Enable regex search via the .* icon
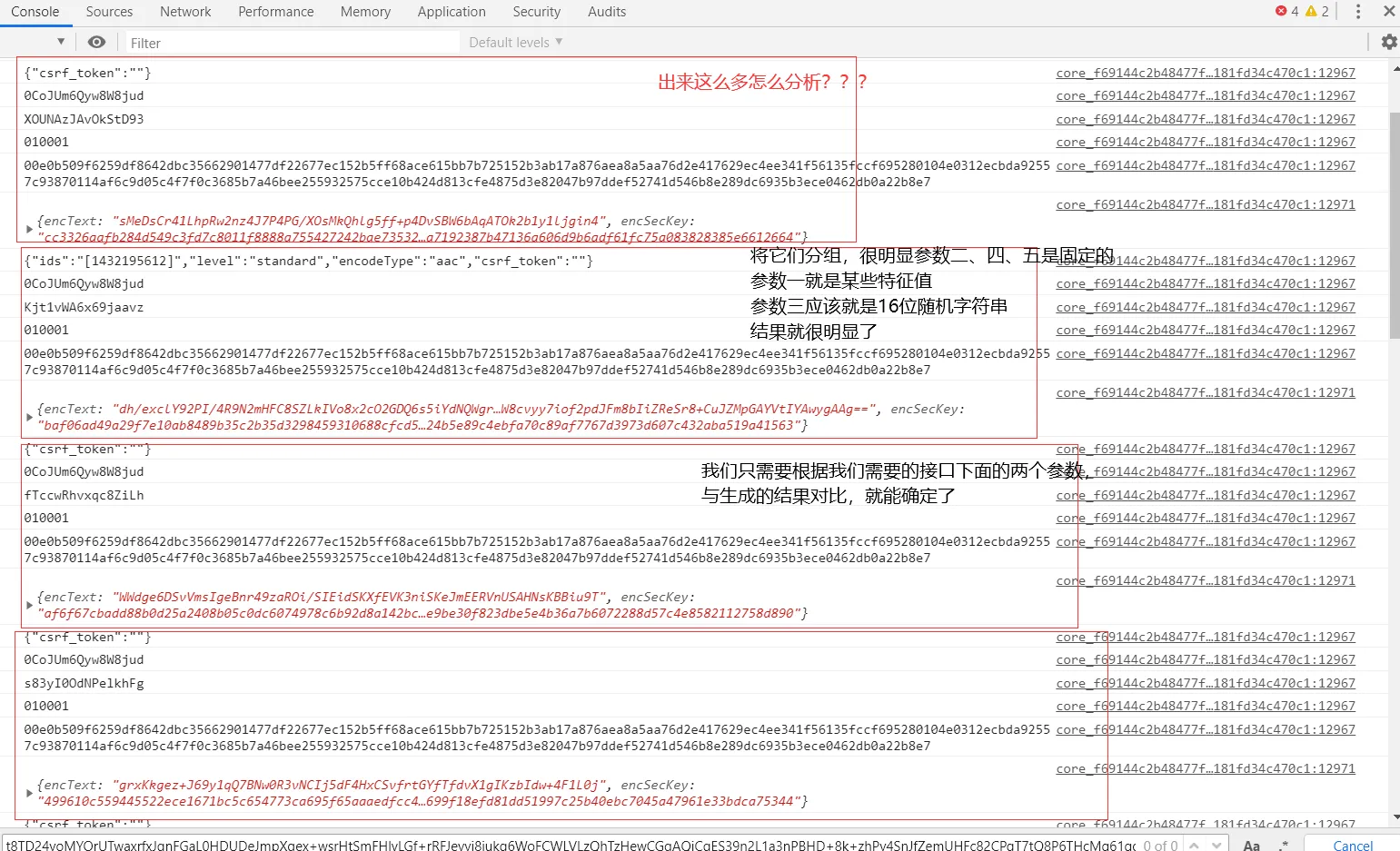This screenshot has width=1400, height=851. pyautogui.click(x=1284, y=845)
